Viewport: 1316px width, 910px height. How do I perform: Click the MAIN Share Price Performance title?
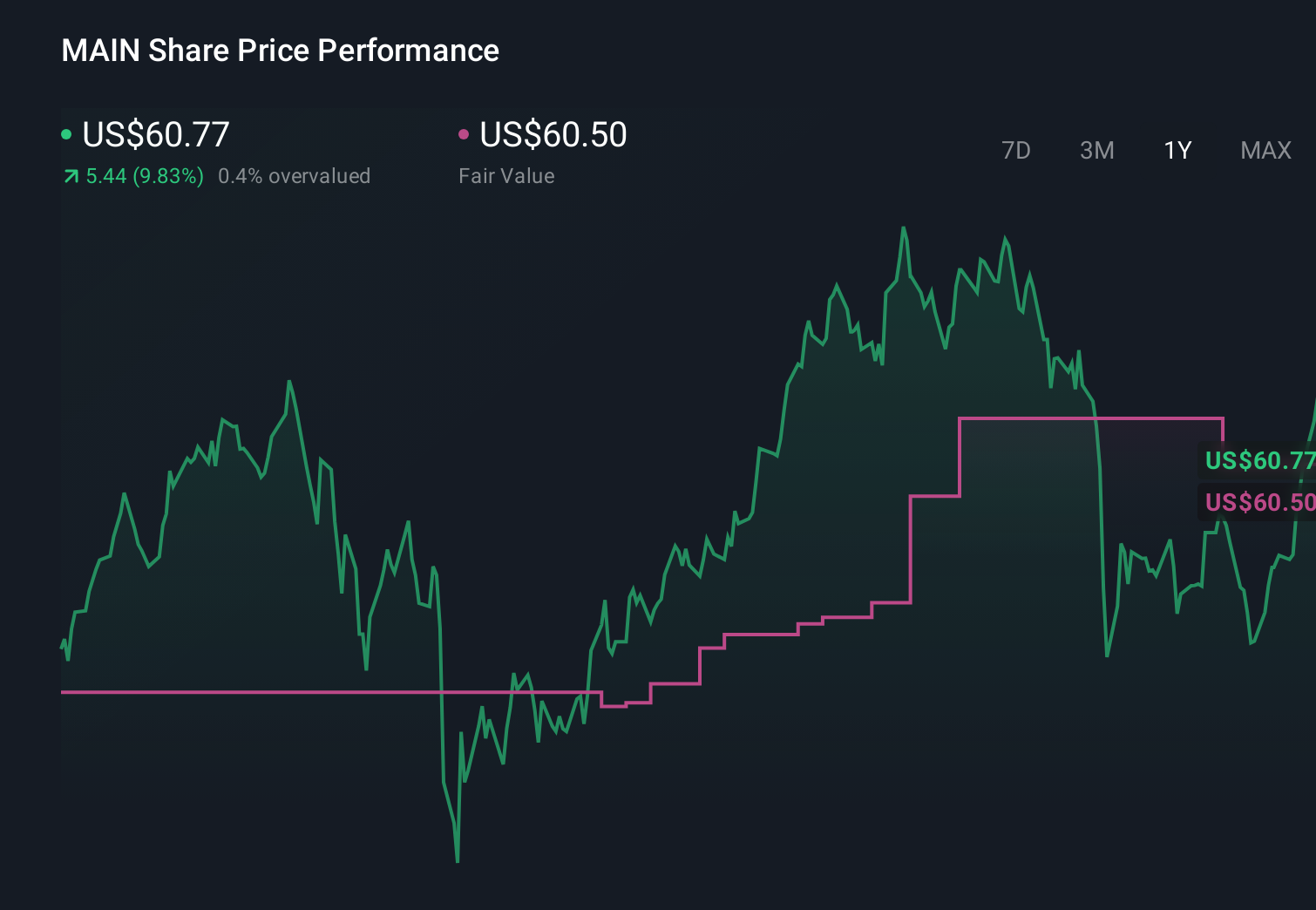point(280,50)
